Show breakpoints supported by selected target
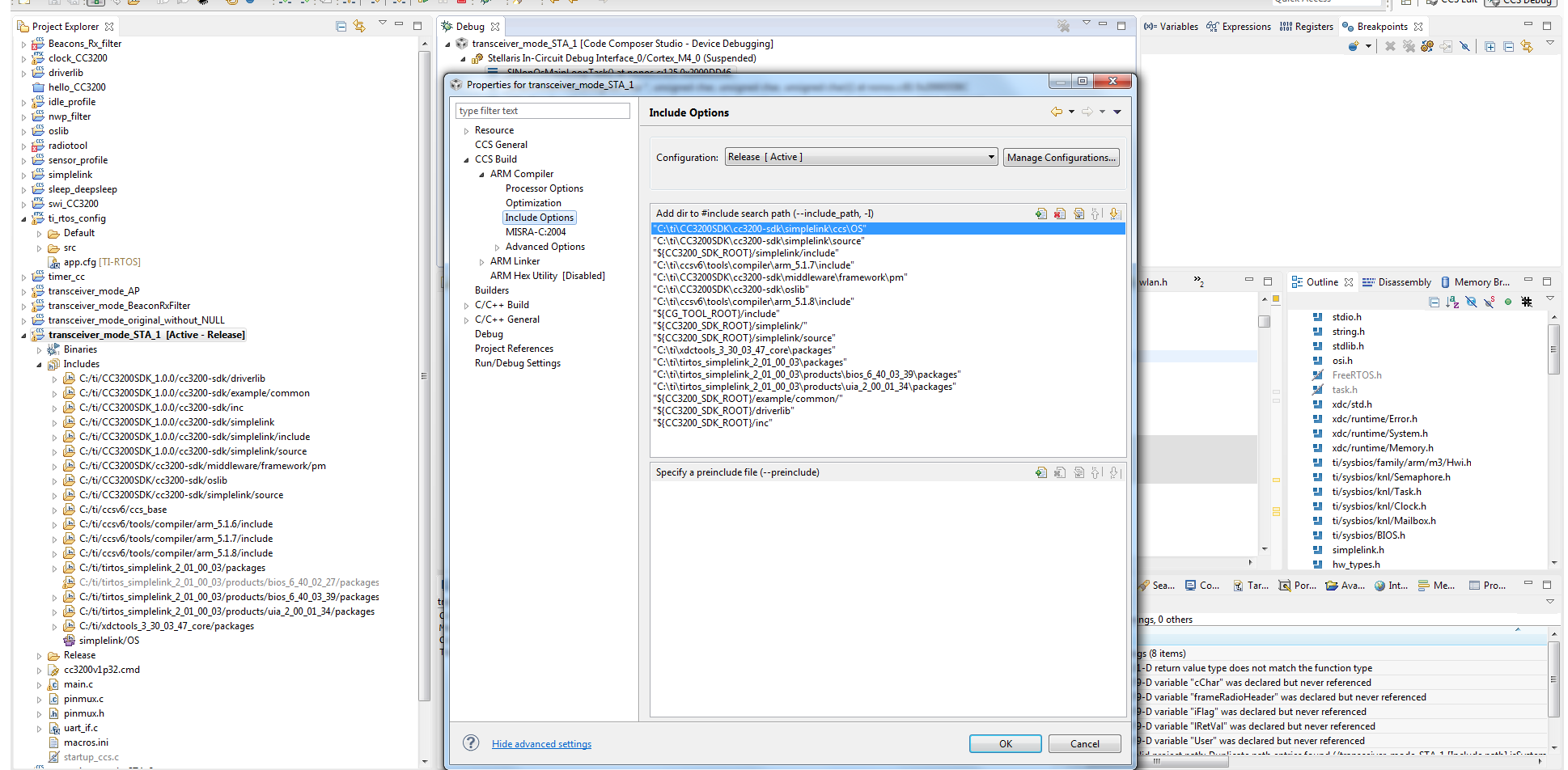This screenshot has width=1568, height=770. [x=1427, y=46]
